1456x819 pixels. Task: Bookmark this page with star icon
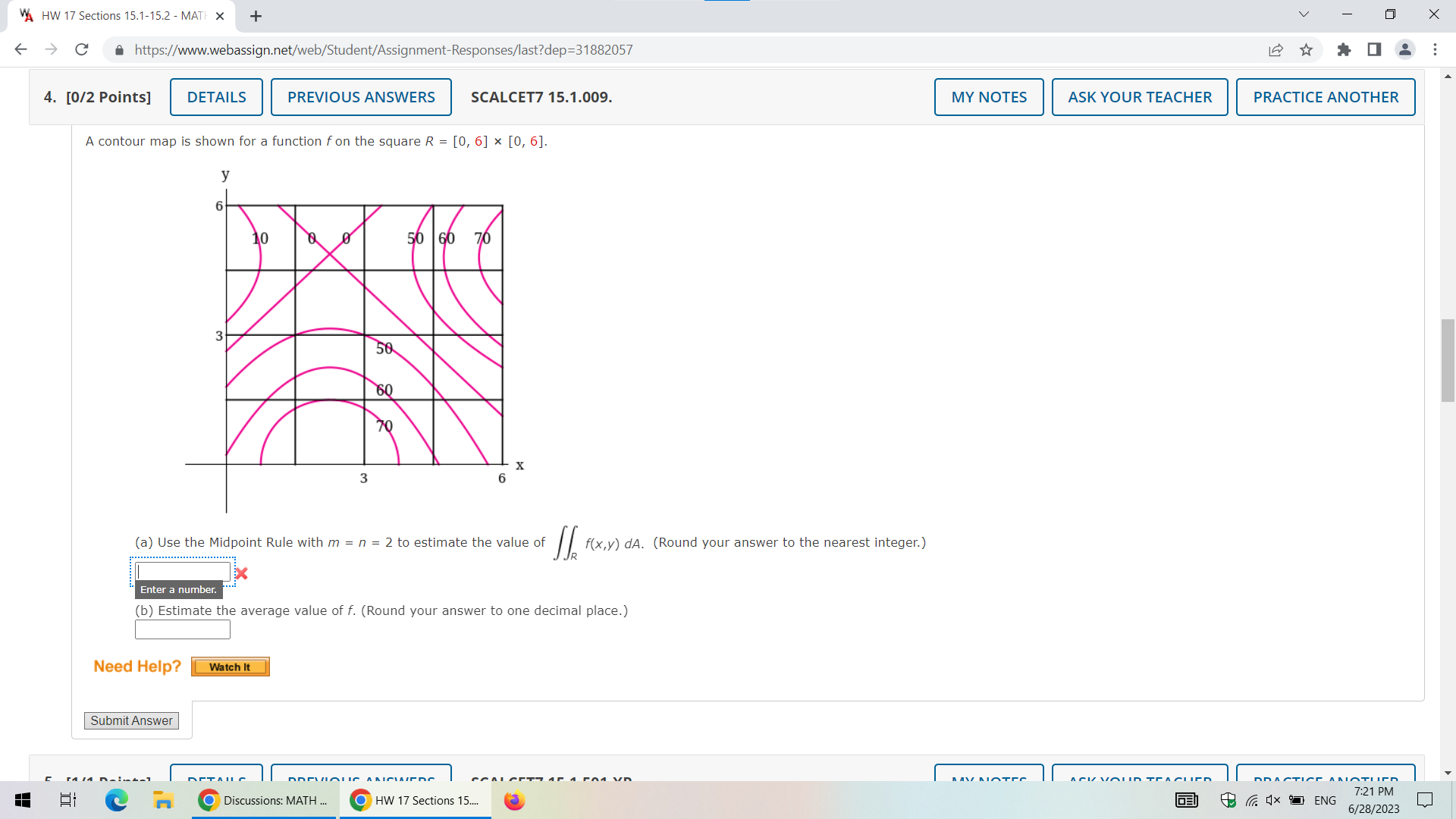click(x=1306, y=50)
